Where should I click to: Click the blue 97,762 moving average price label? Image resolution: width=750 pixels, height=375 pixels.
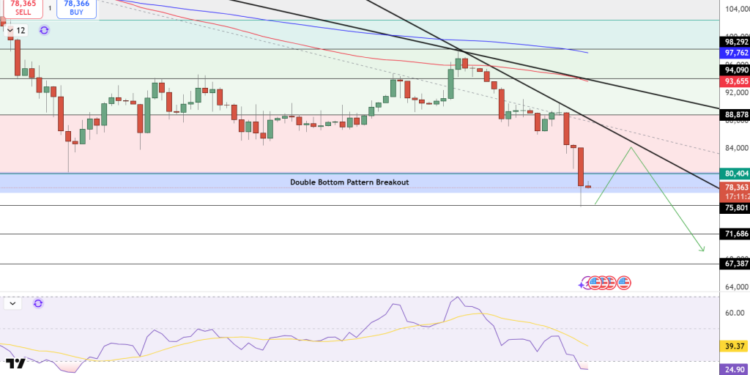[x=736, y=53]
